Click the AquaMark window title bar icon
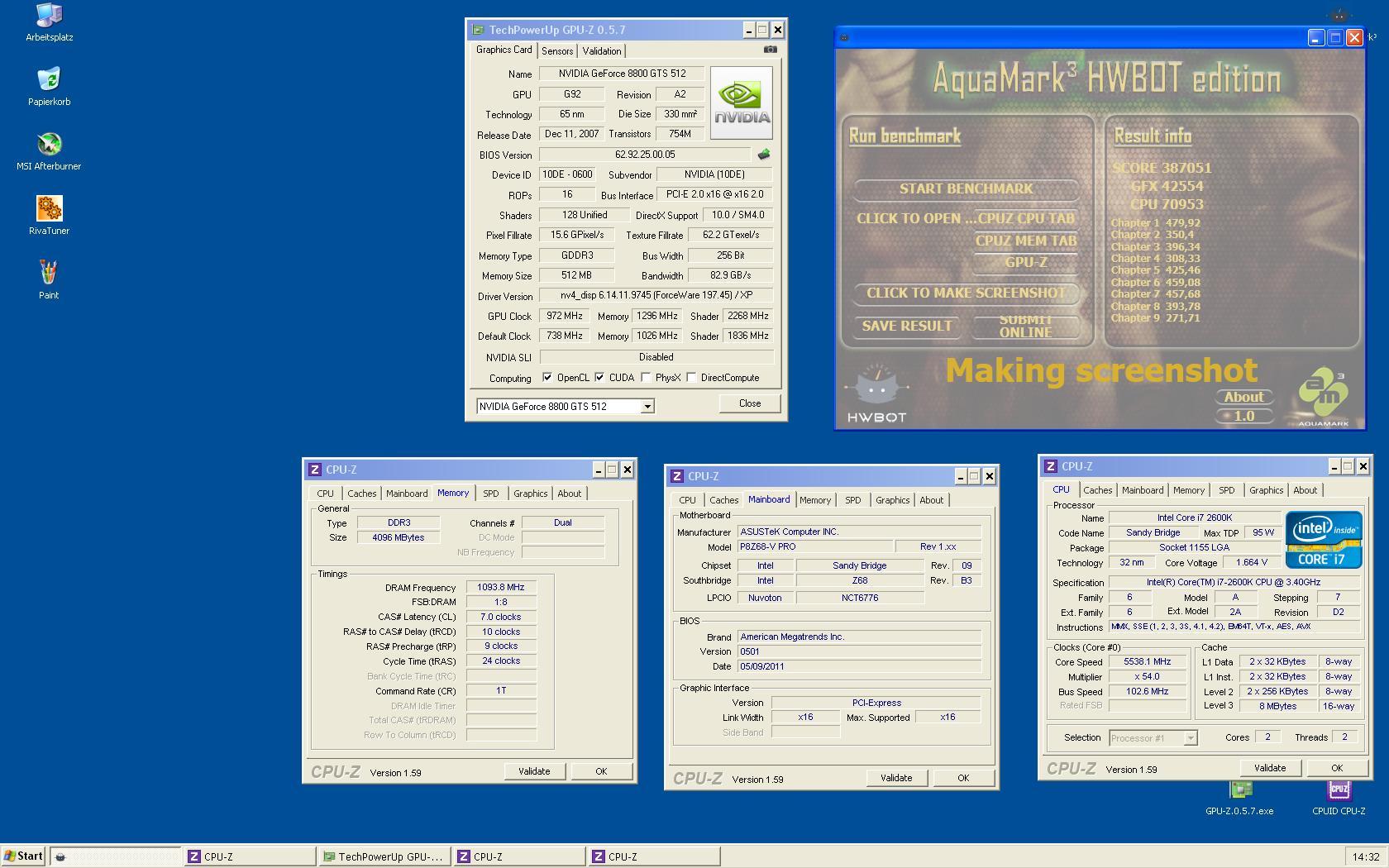This screenshot has width=1389, height=868. [x=844, y=37]
